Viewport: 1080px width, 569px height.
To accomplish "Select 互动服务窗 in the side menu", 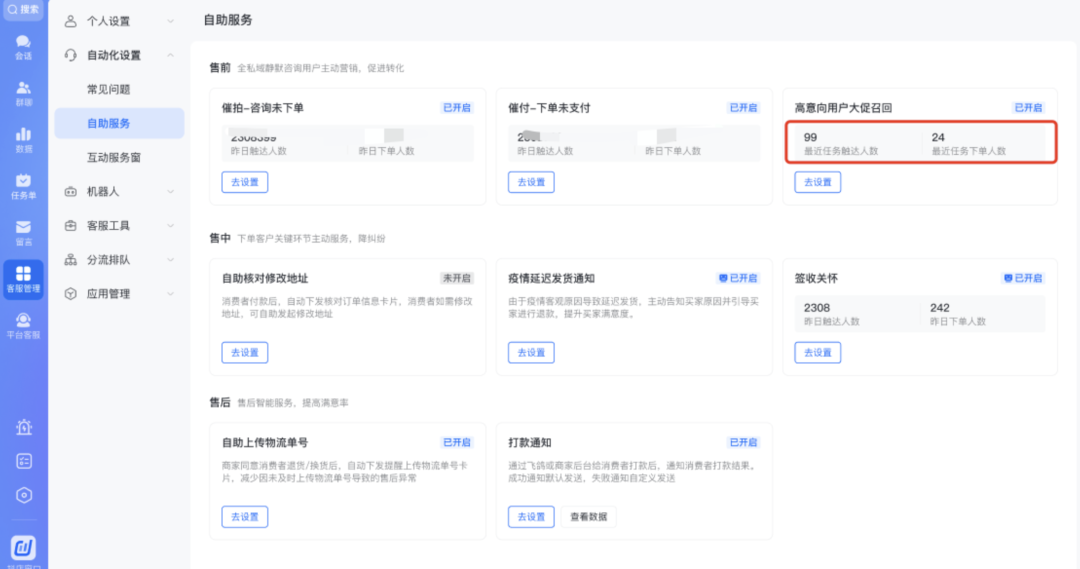I will click(x=114, y=157).
